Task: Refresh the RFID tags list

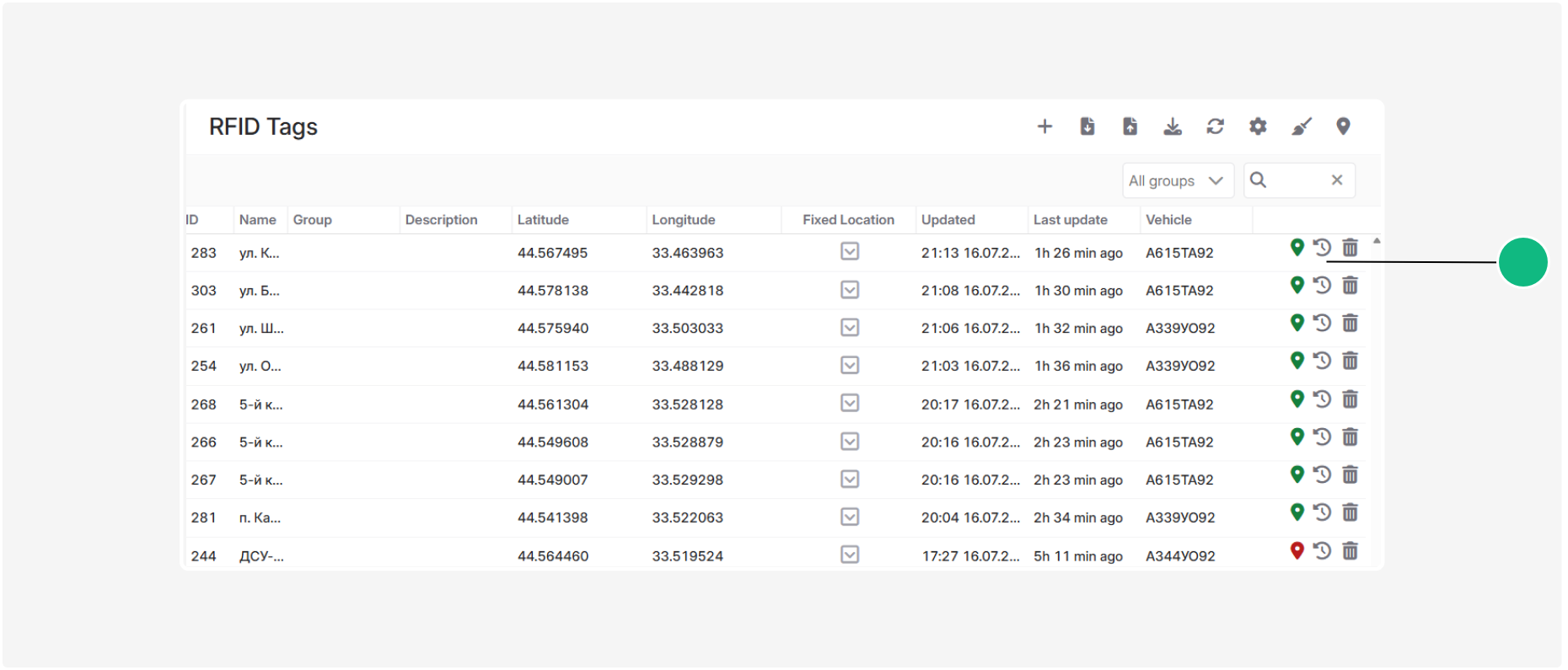Action: click(x=1215, y=126)
